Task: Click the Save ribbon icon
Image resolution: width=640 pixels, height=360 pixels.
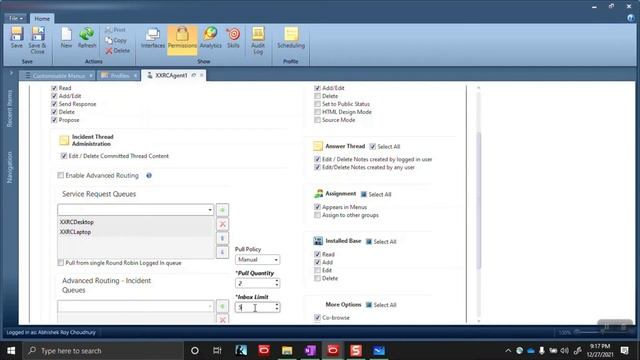Action: (x=17, y=38)
